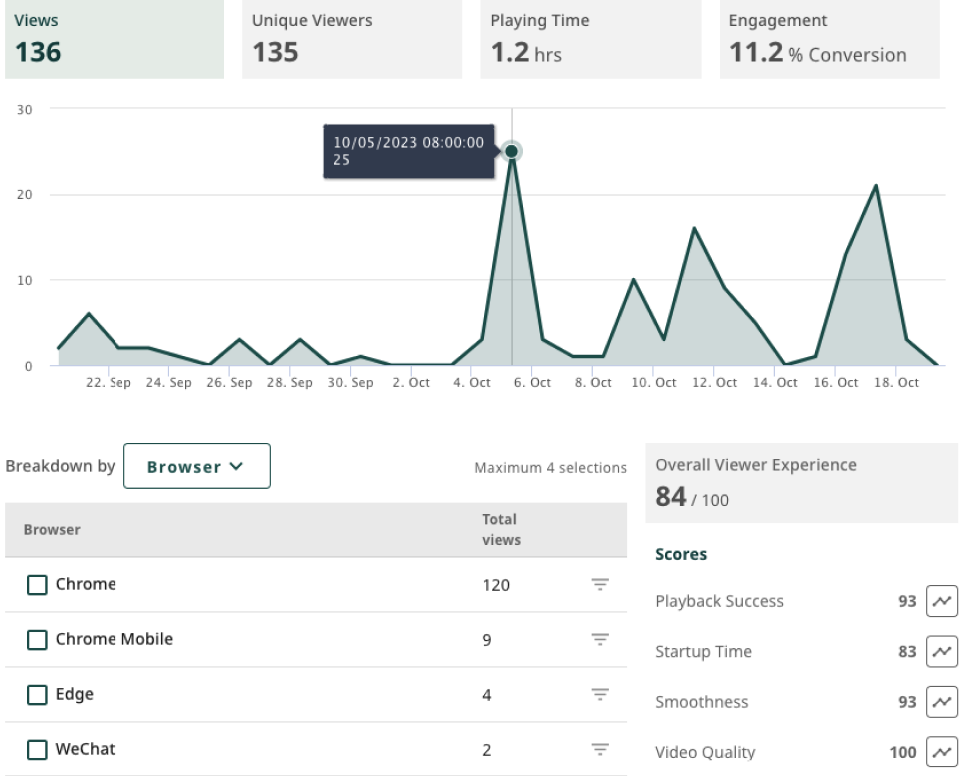Click the 10/05/2023 08:00:00 tooltip
The height and width of the screenshot is (776, 960).
tap(408, 151)
